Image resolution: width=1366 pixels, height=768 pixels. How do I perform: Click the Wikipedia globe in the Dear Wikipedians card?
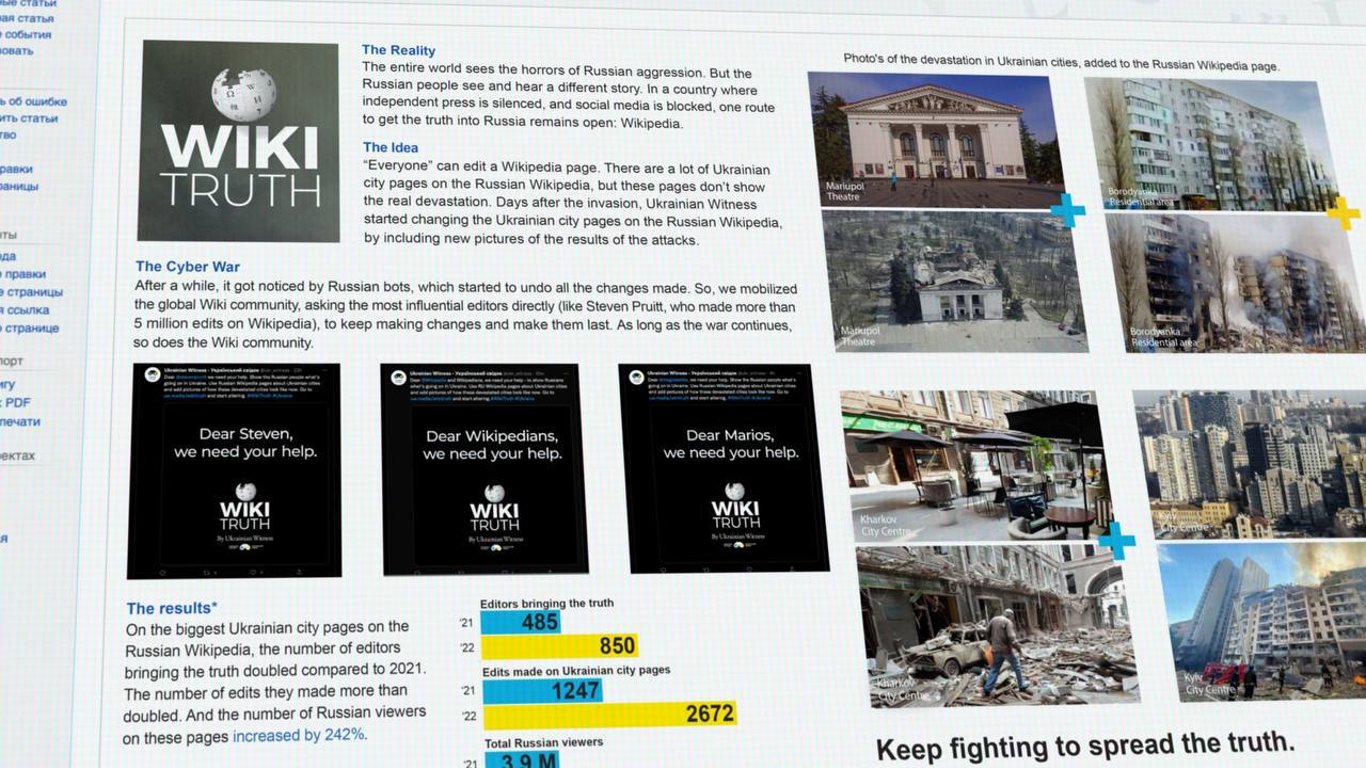coord(494,493)
